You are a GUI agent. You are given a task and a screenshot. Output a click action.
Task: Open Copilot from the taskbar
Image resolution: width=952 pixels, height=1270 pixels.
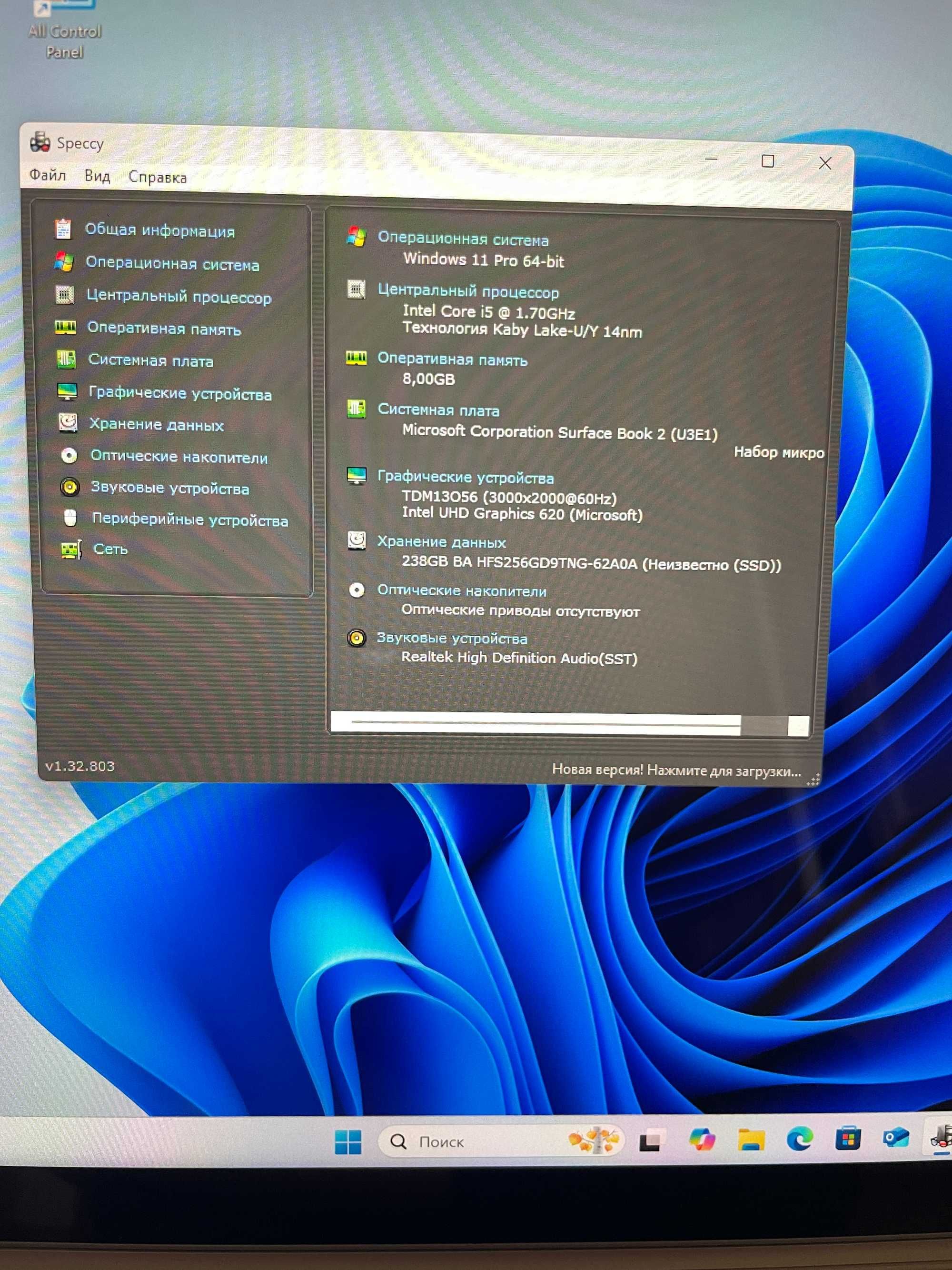pyautogui.click(x=702, y=1140)
